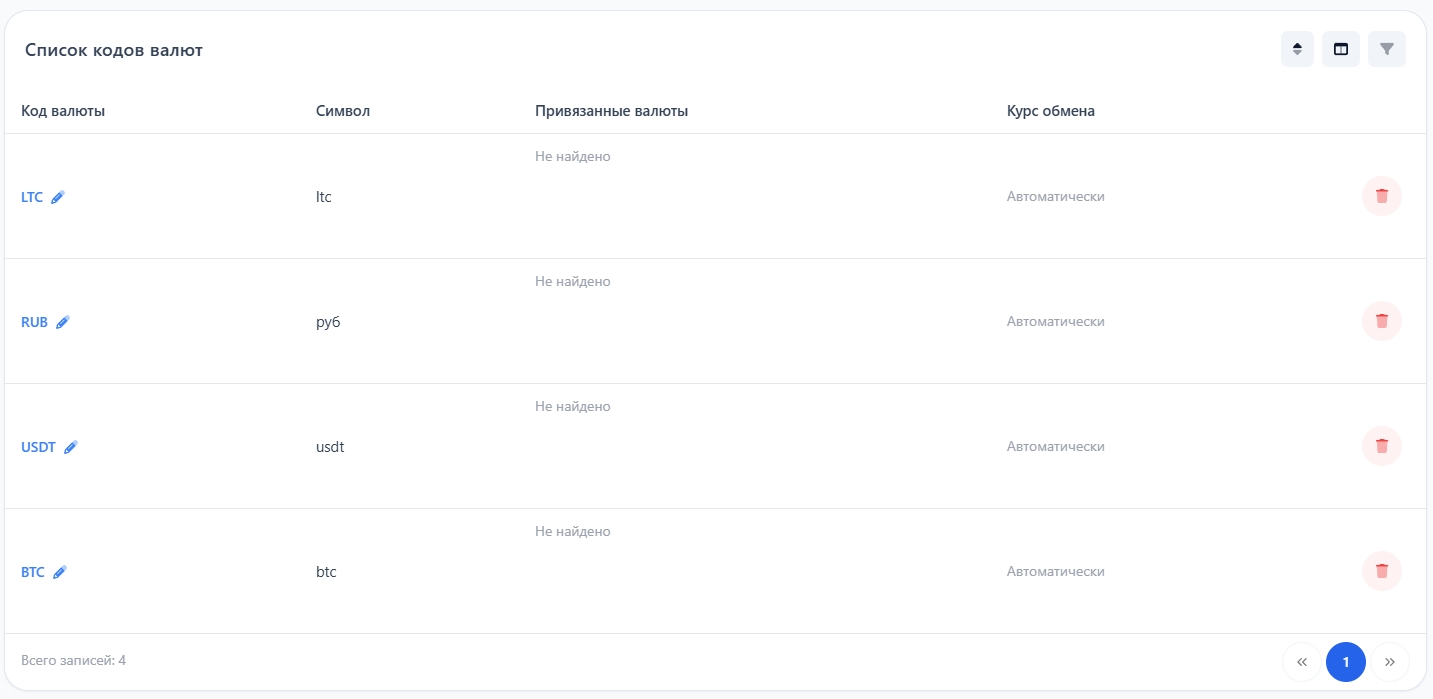Open the column visibility settings button

point(1340,49)
